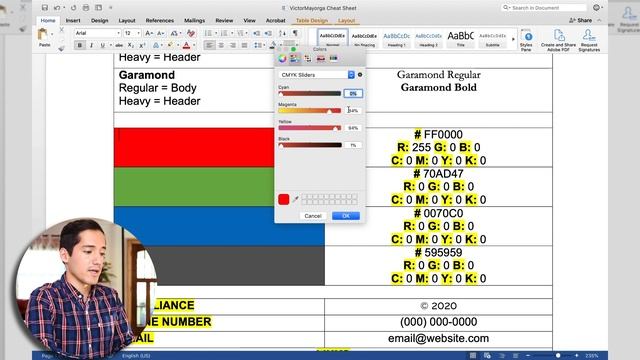
Task: Align text left
Action: click(x=209, y=45)
